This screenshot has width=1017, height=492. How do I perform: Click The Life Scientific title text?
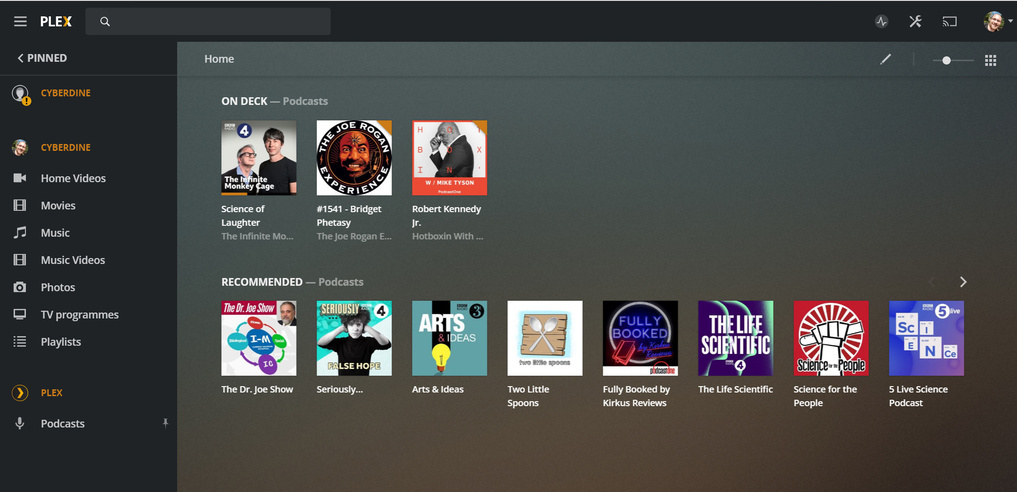[x=736, y=390]
